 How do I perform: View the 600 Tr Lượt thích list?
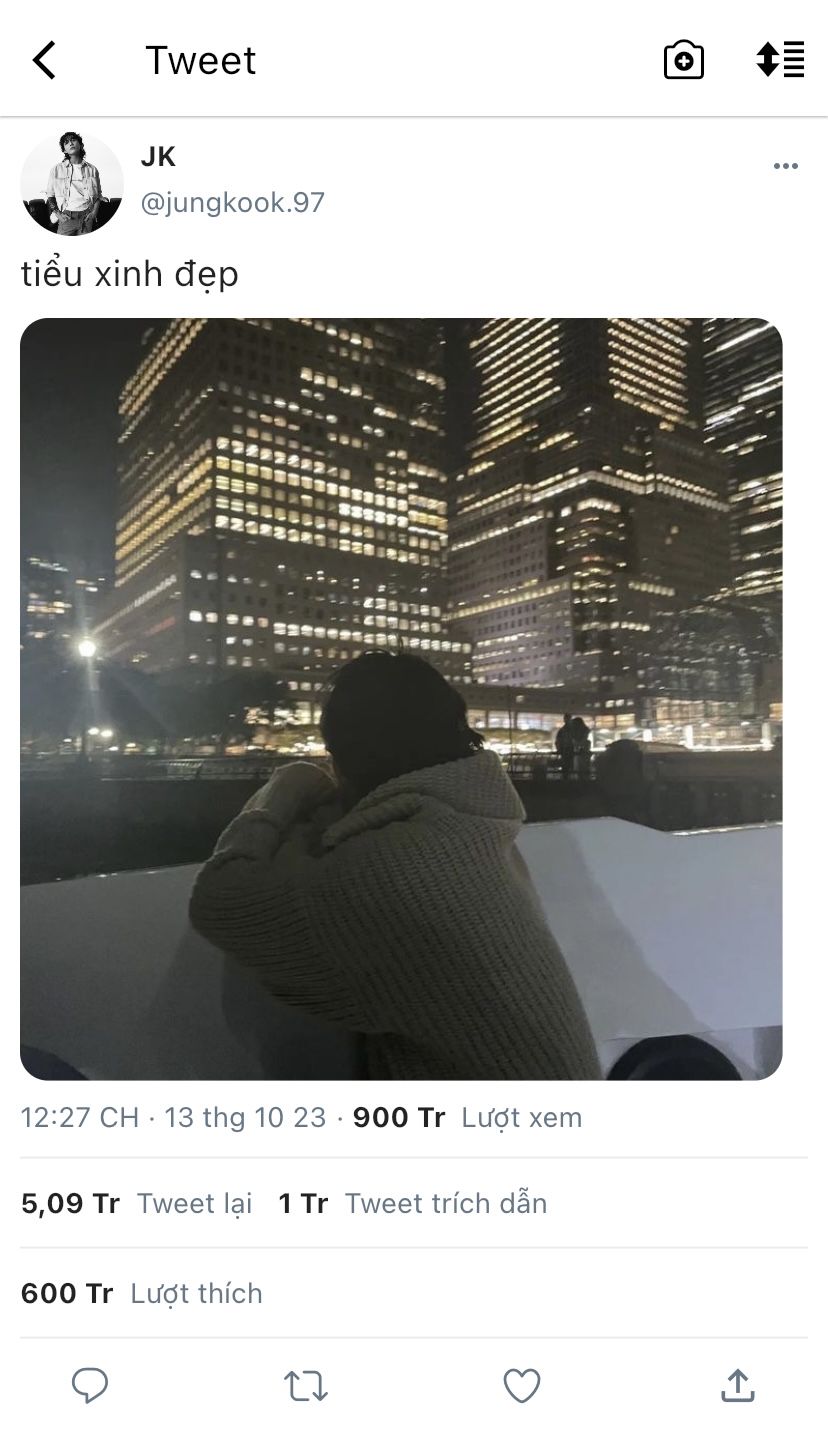[141, 1293]
